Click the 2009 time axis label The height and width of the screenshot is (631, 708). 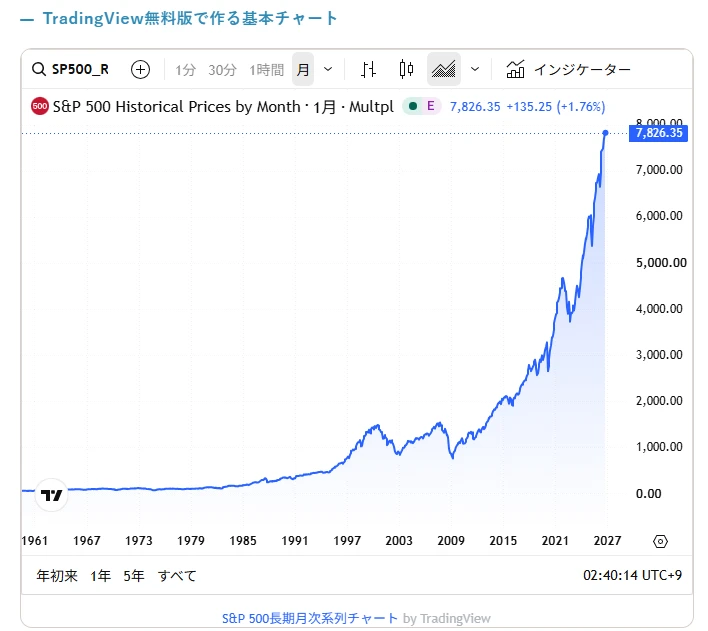[x=451, y=541]
